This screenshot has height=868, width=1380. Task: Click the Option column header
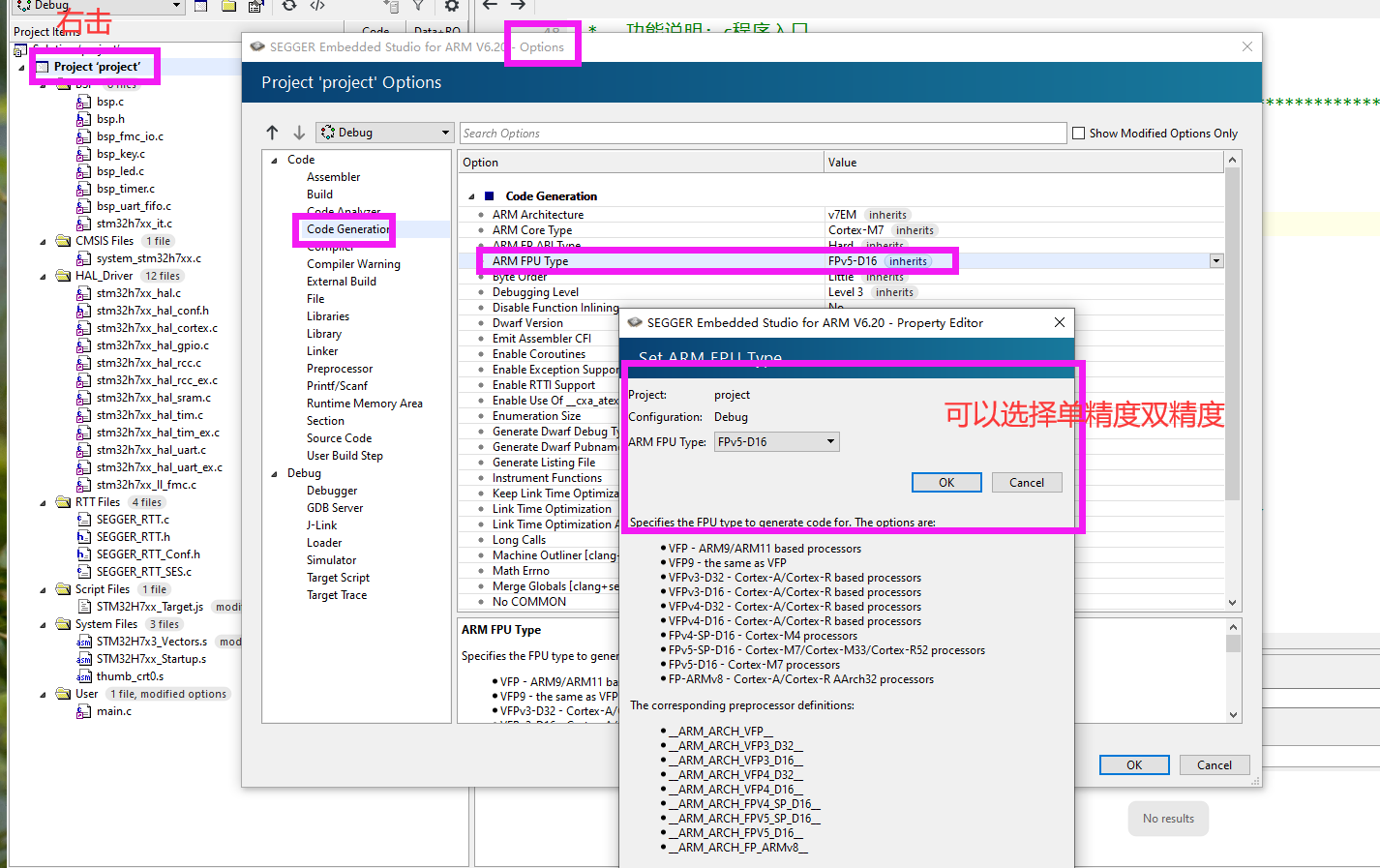click(641, 163)
